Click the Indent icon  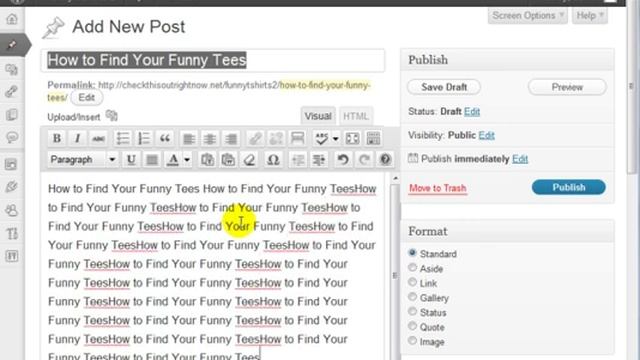pos(319,160)
